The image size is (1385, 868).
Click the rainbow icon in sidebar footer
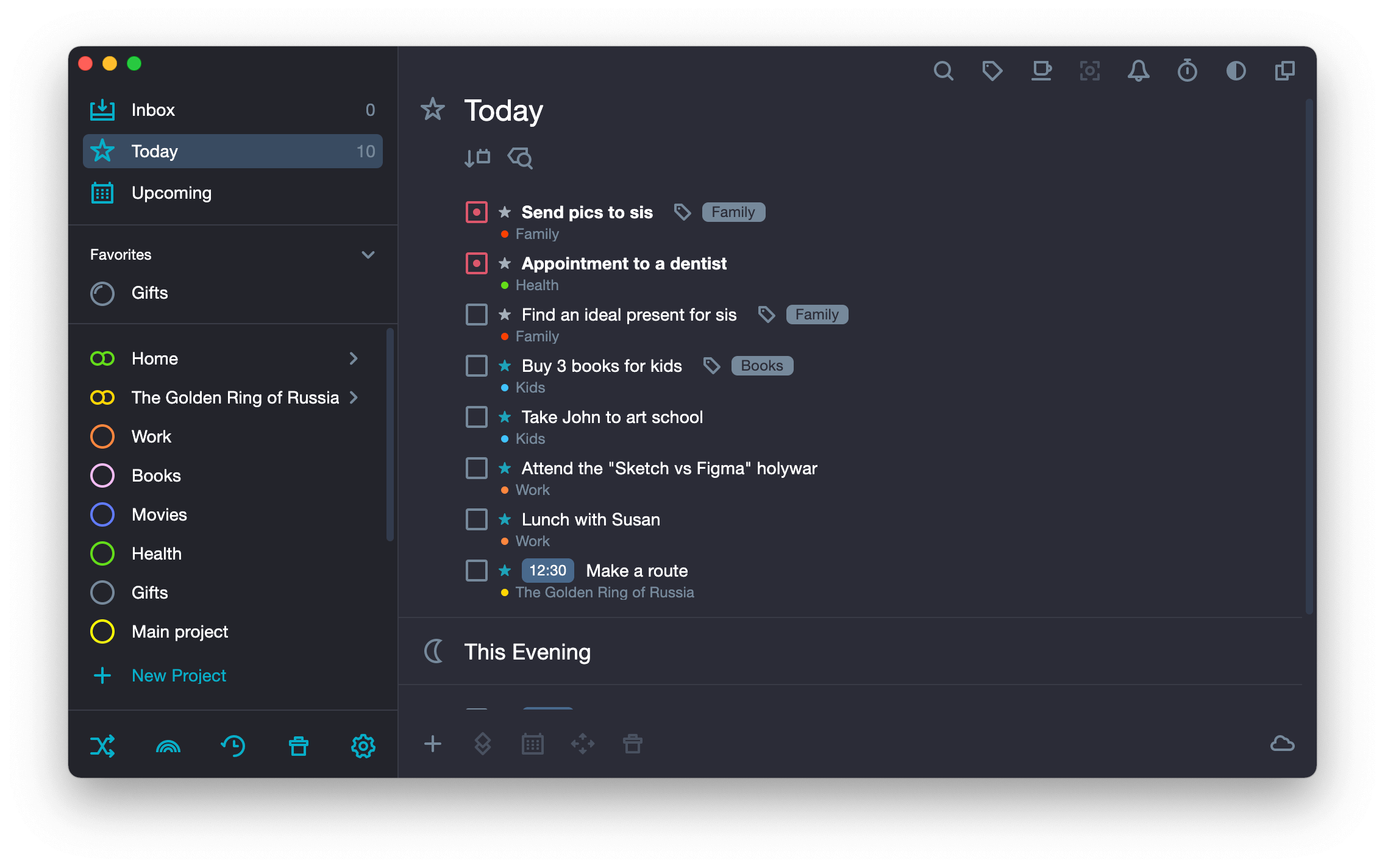tap(168, 746)
